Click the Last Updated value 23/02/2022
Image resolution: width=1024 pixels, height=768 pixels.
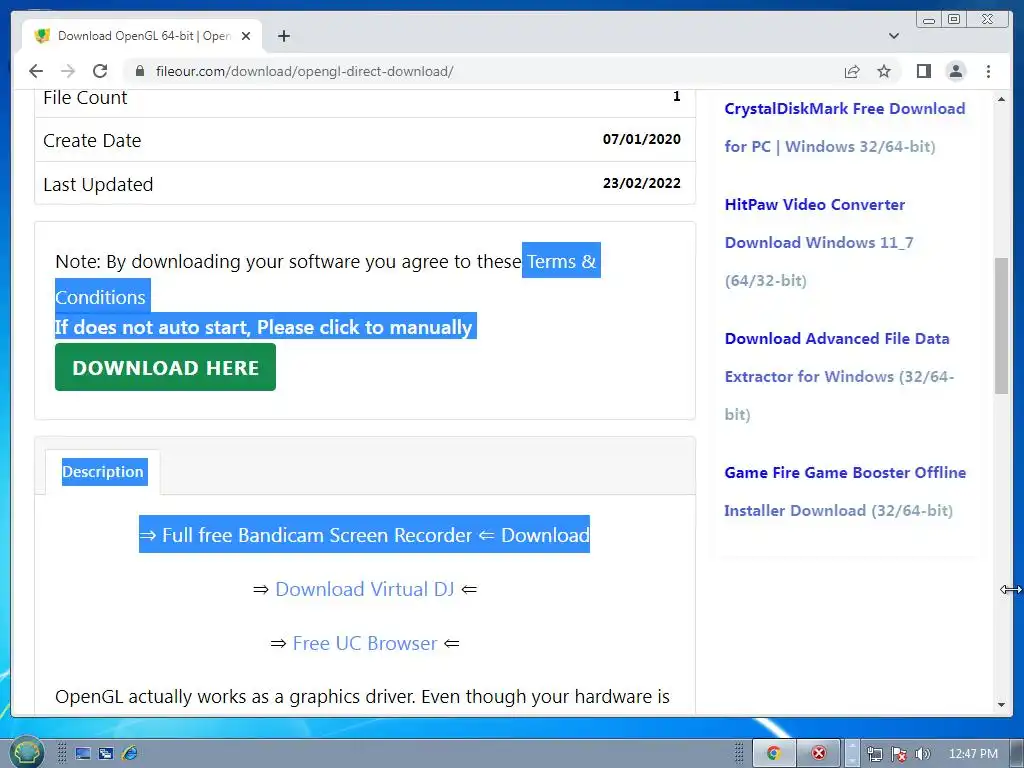click(x=641, y=183)
